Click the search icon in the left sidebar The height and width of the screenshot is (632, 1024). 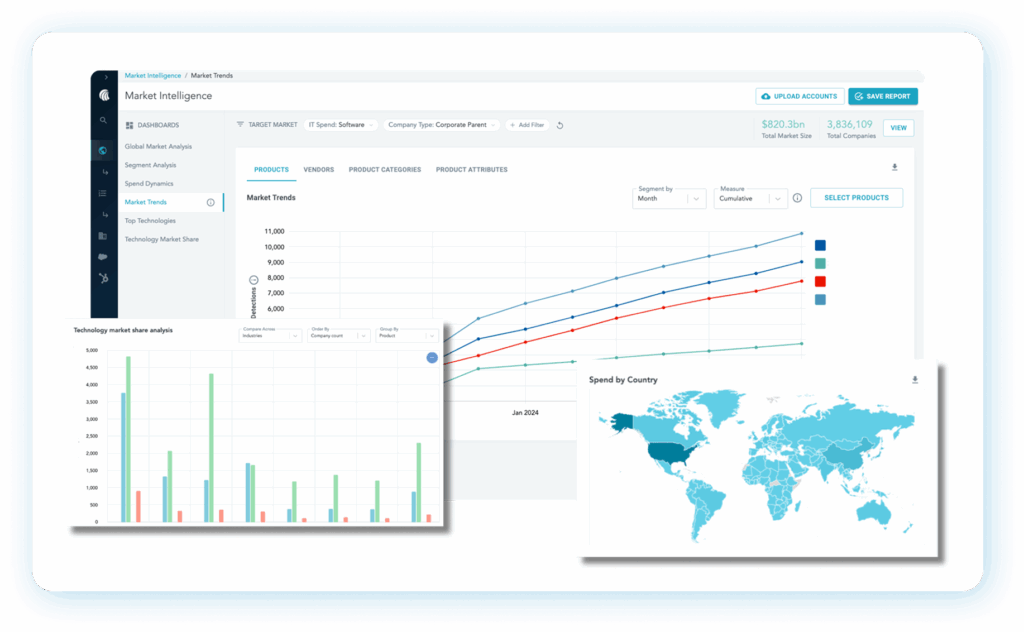pos(104,120)
